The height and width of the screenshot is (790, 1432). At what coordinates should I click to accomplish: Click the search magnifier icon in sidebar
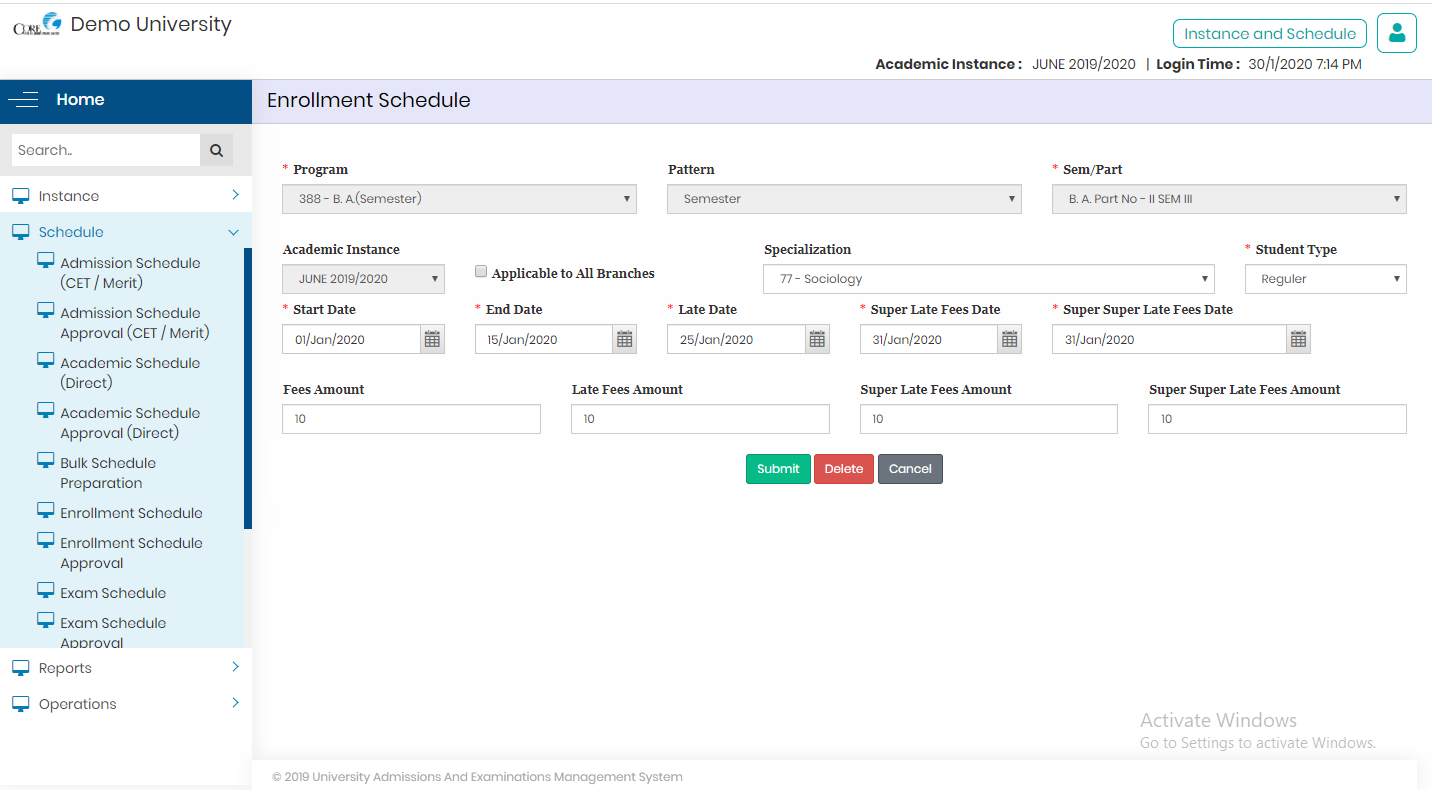[216, 150]
